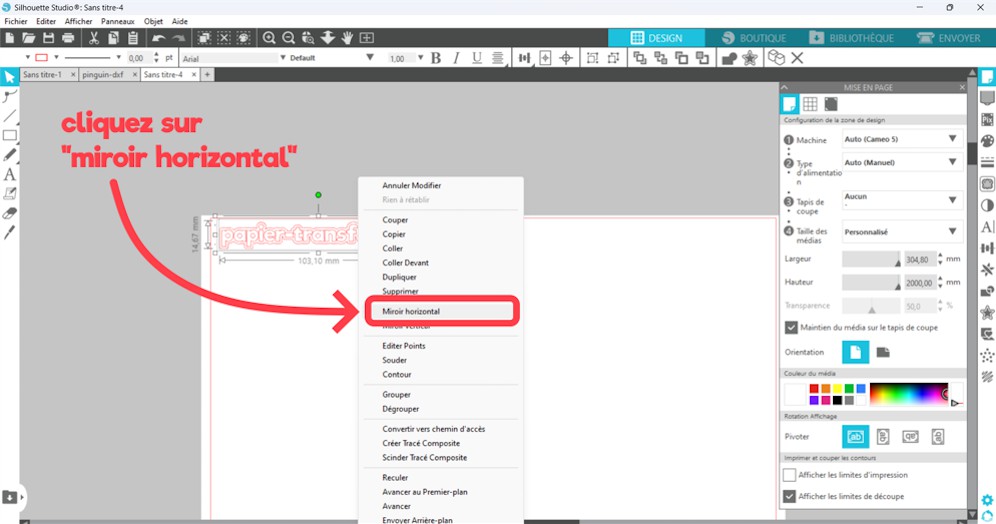Open preferences with the blue gear icon
The image size is (996, 524).
987,500
